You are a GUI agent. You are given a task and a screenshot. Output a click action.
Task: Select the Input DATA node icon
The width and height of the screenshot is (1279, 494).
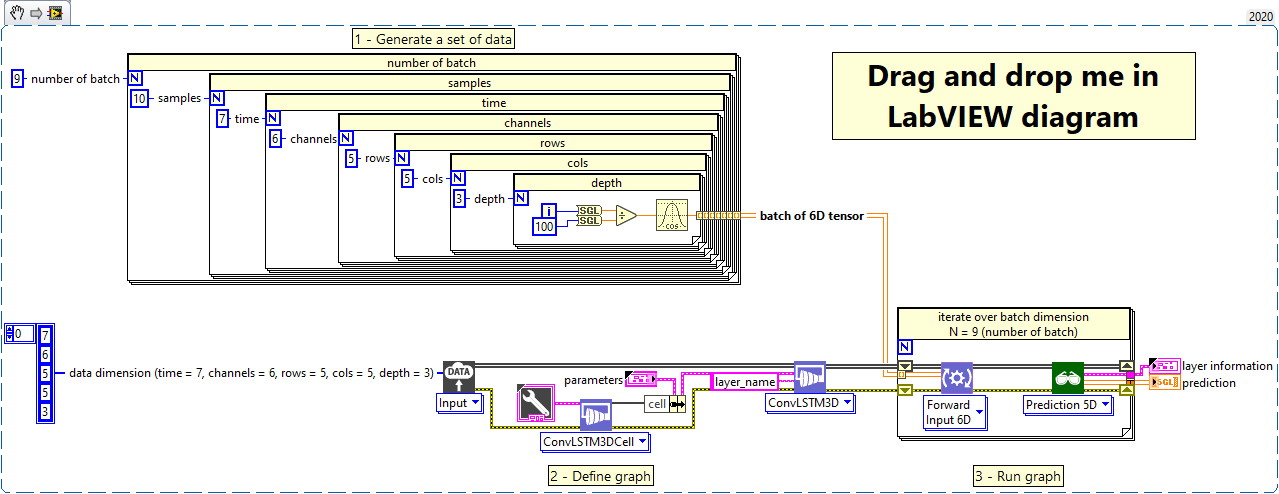[457, 376]
